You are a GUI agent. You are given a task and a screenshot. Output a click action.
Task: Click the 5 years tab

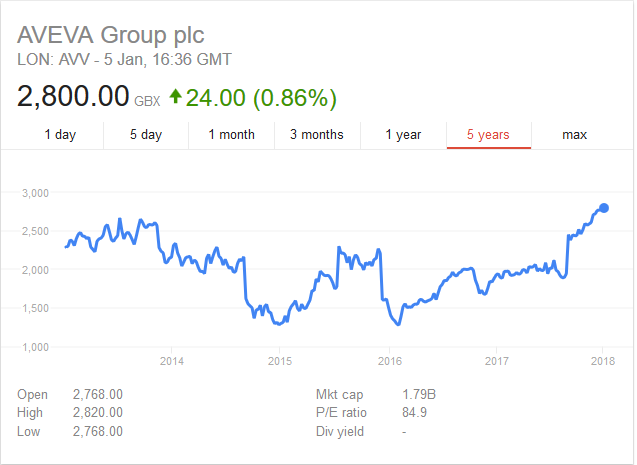pos(489,134)
